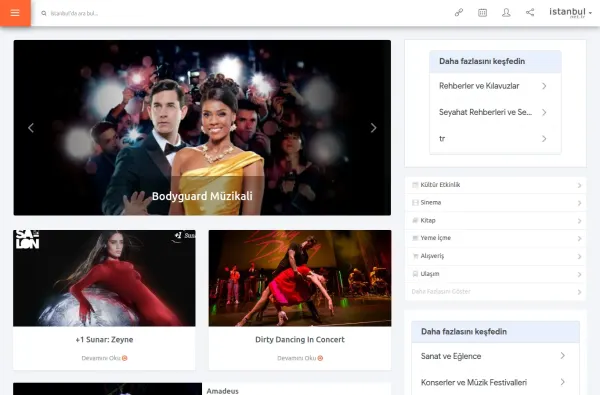Click the share icon in header
The width and height of the screenshot is (600, 395).
click(530, 13)
